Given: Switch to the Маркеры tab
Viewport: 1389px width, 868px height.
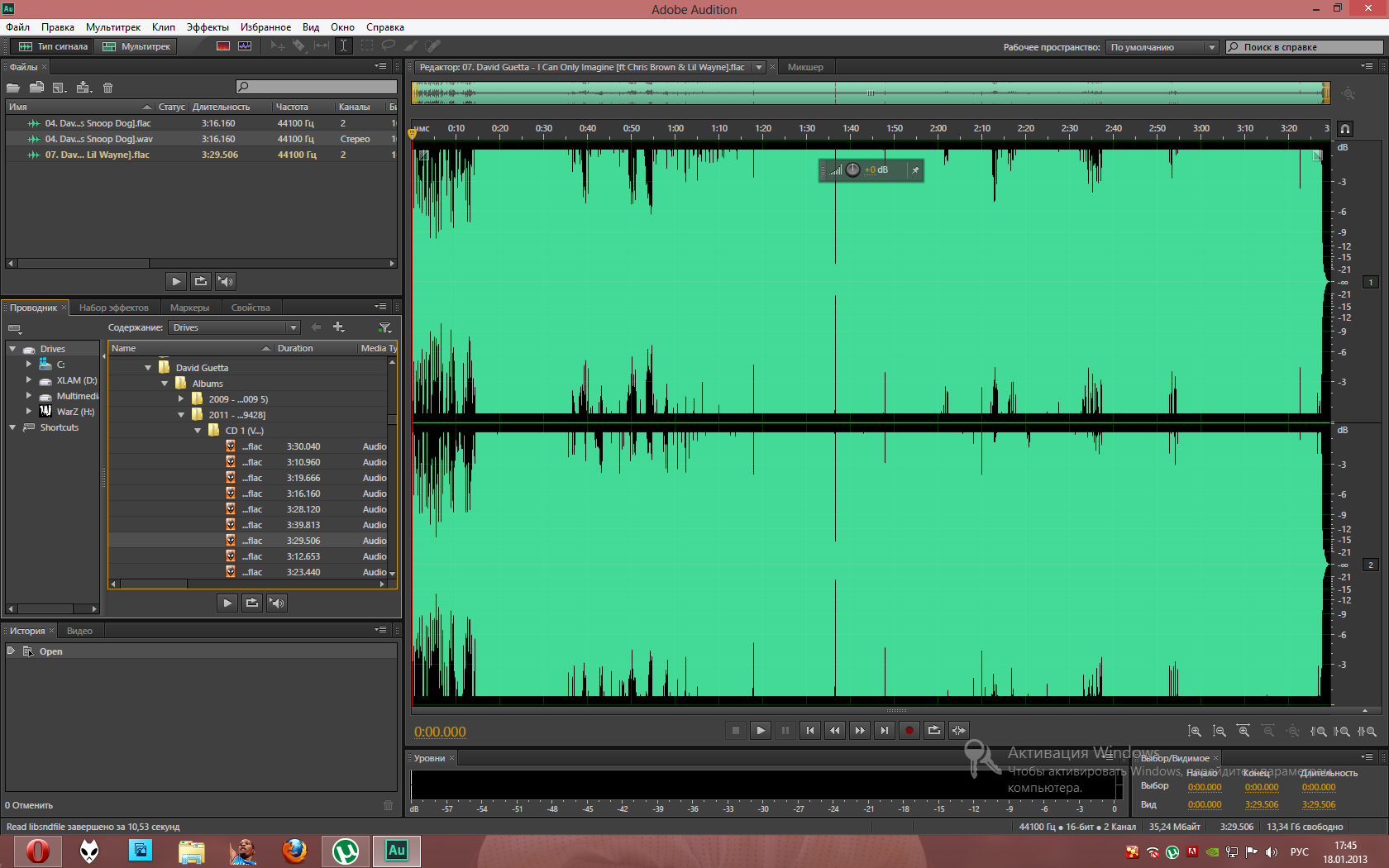Looking at the screenshot, I should 189,308.
